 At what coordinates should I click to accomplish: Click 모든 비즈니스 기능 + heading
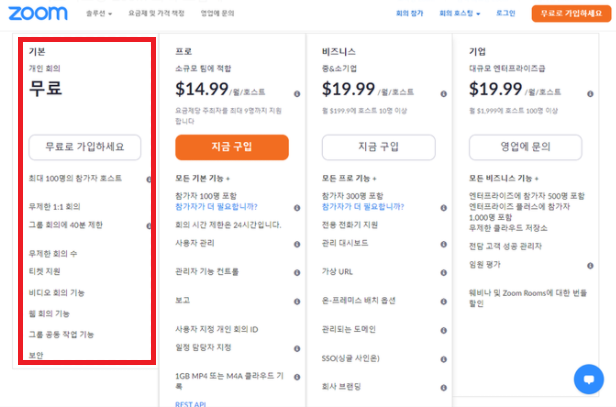tap(504, 178)
